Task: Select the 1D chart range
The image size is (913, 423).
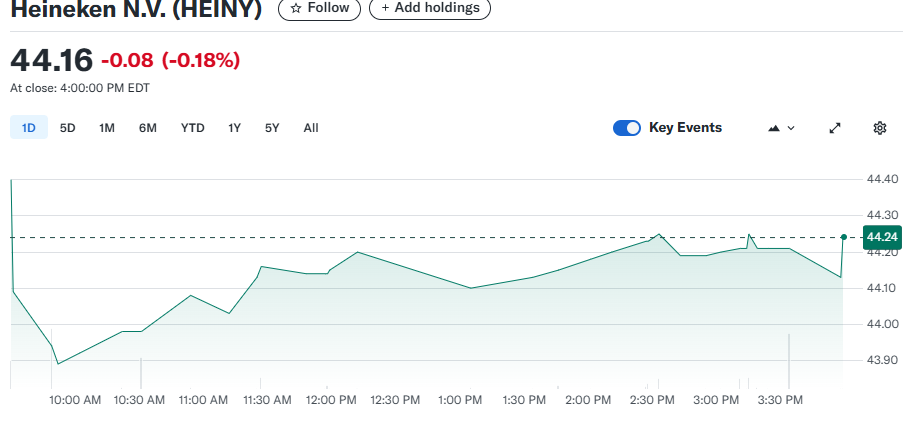Action: point(29,128)
